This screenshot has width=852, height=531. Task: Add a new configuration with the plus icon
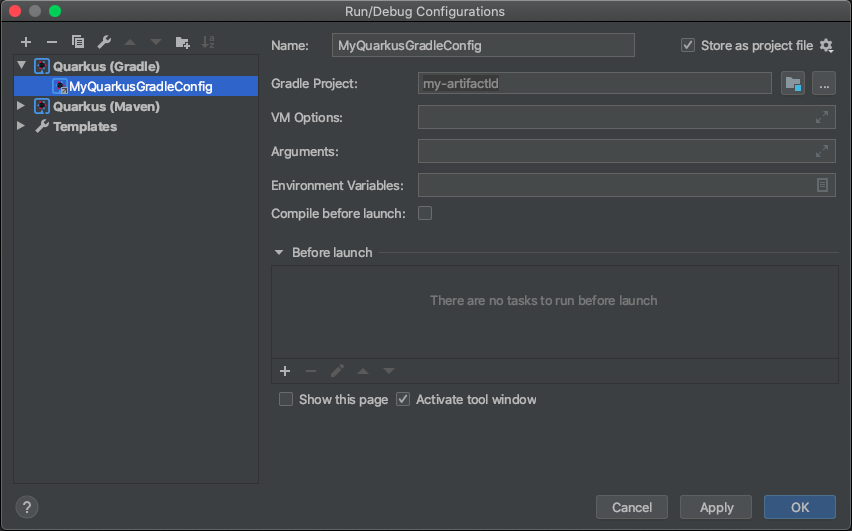26,42
